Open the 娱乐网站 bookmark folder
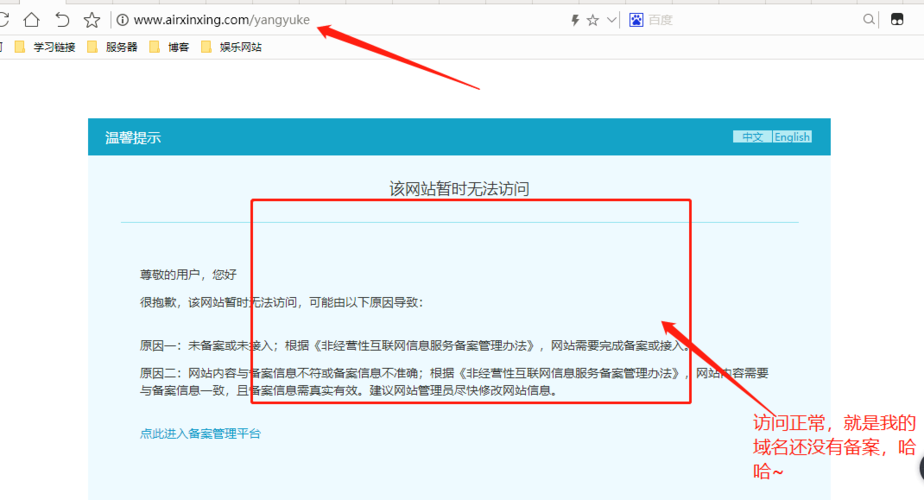This screenshot has height=500, width=924. (x=232, y=47)
